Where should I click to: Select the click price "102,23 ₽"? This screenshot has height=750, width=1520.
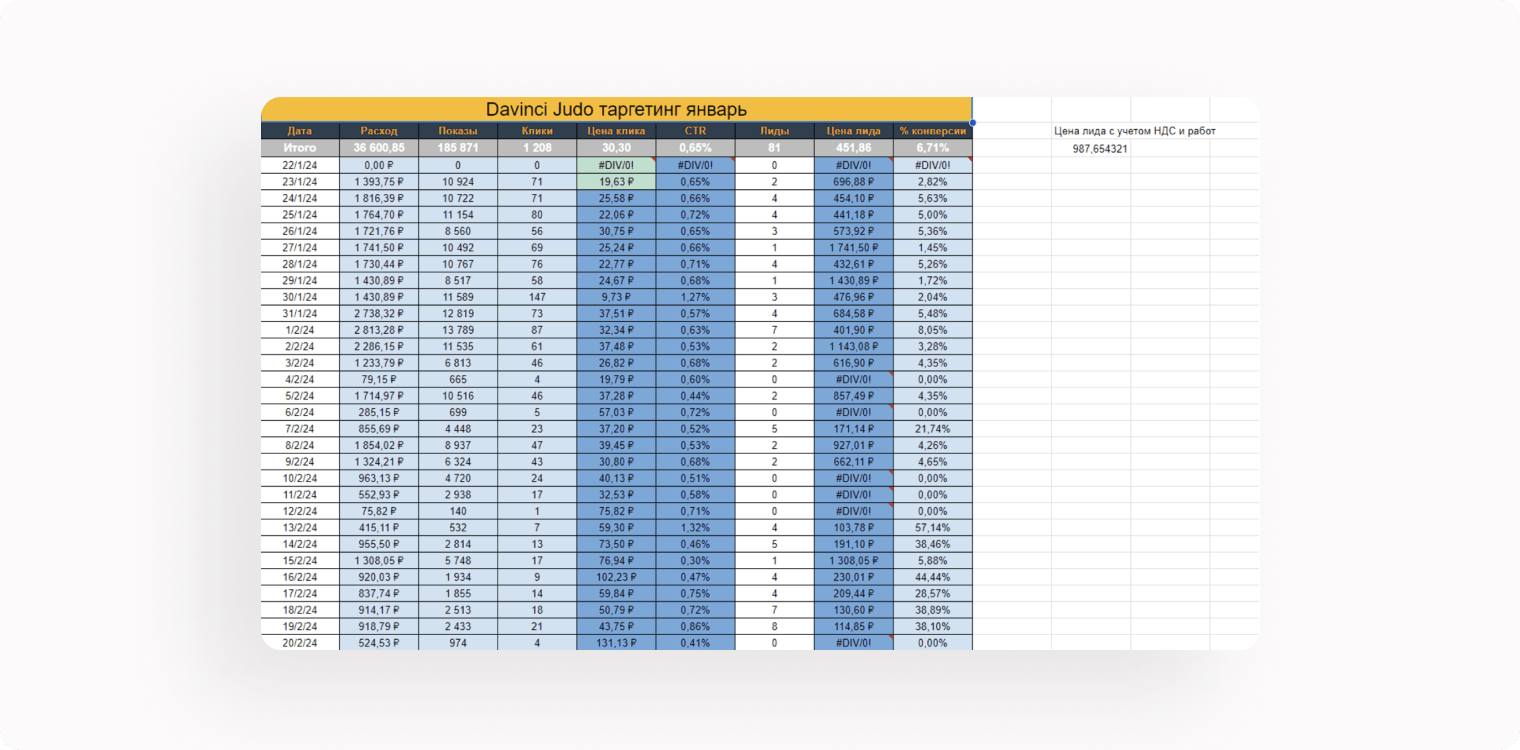(616, 577)
